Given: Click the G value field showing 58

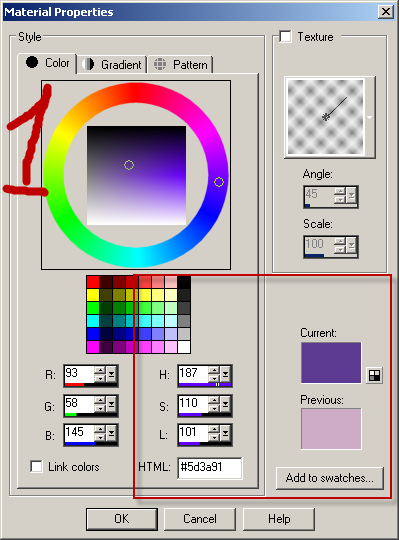Looking at the screenshot, I should click(79, 403).
